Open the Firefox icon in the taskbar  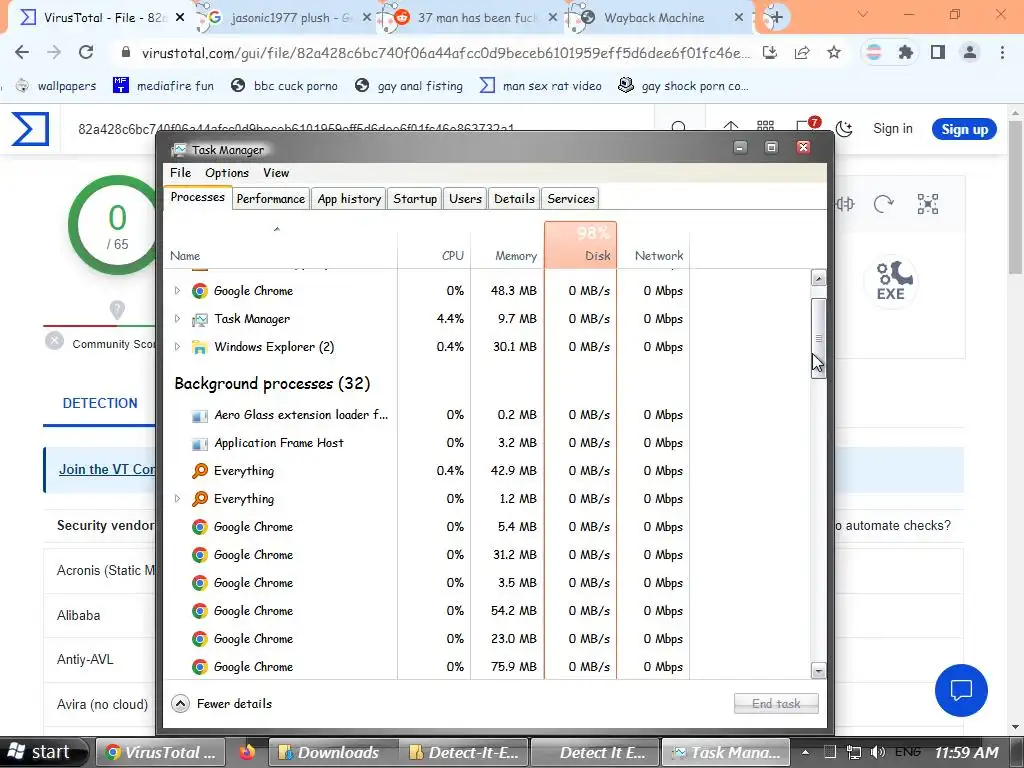point(247,752)
